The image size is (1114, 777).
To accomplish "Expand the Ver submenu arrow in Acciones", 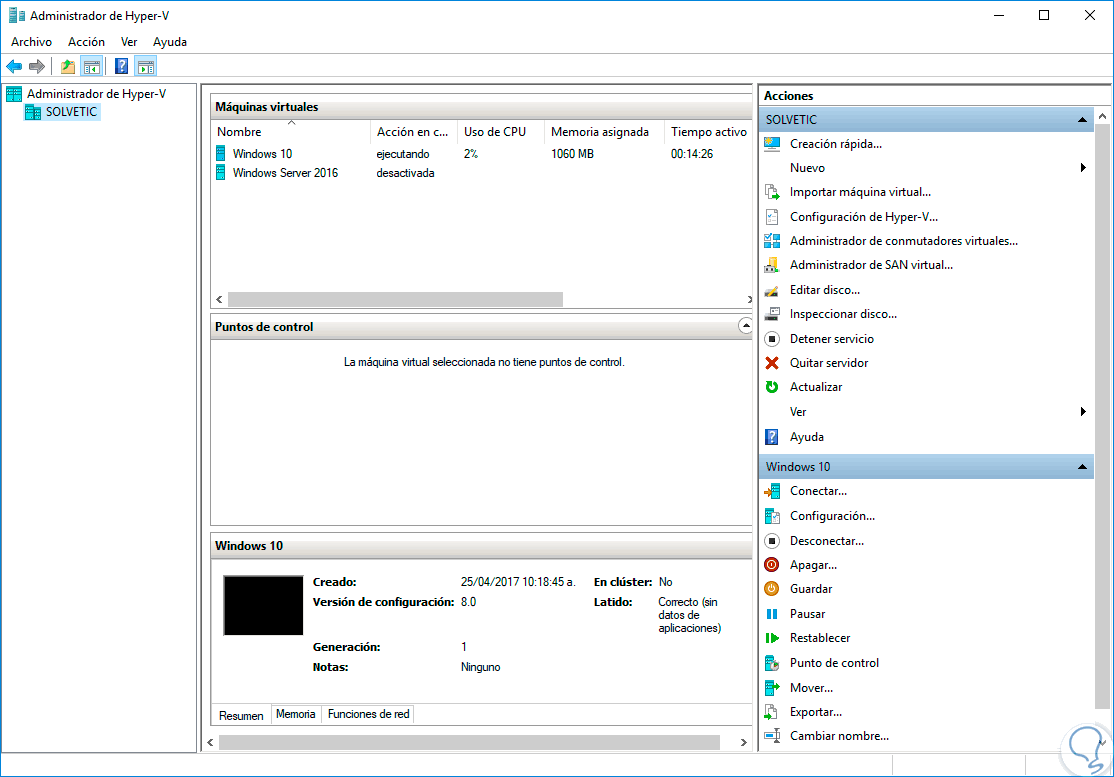I will click(1083, 412).
